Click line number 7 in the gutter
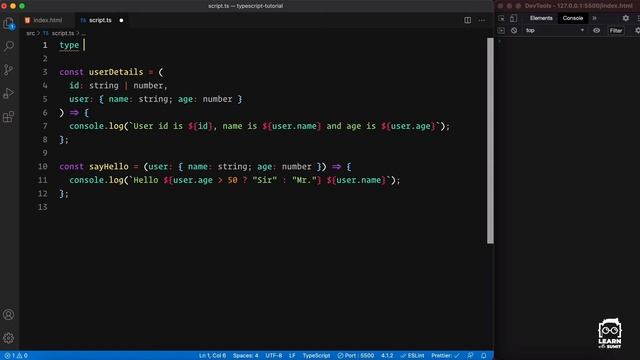Image resolution: width=640 pixels, height=360 pixels. pyautogui.click(x=45, y=126)
